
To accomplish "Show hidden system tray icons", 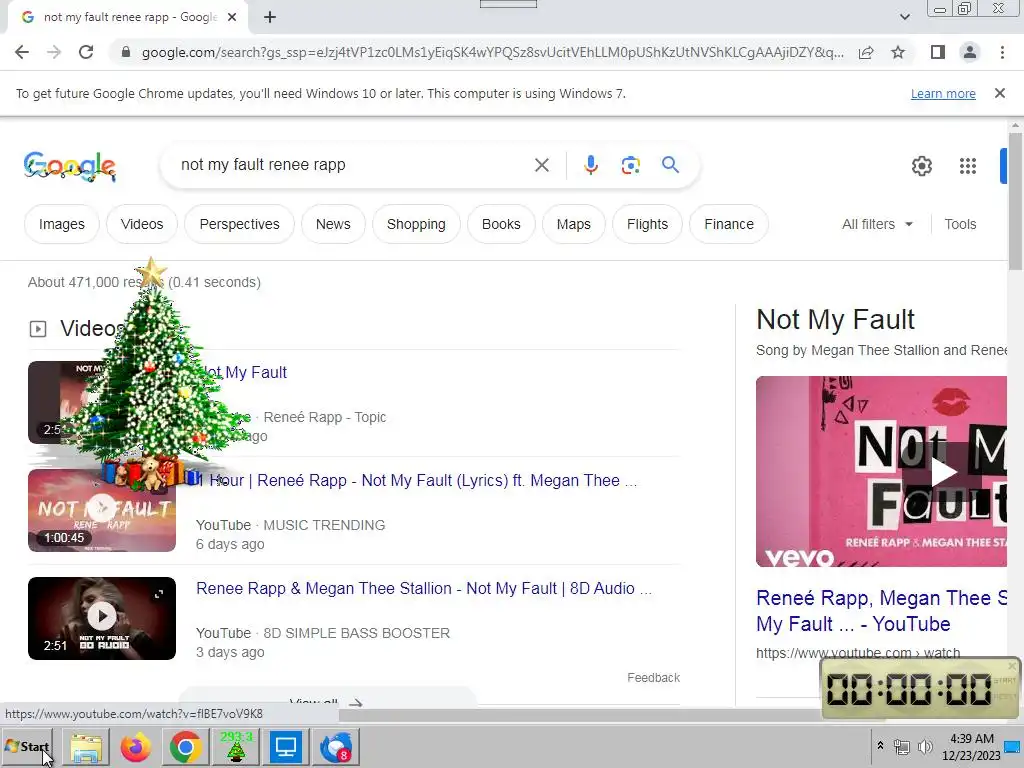I will (x=880, y=746).
